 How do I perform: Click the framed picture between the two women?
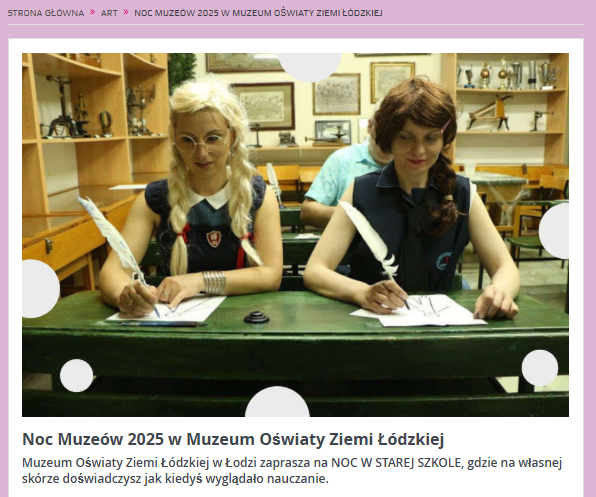coord(336,94)
